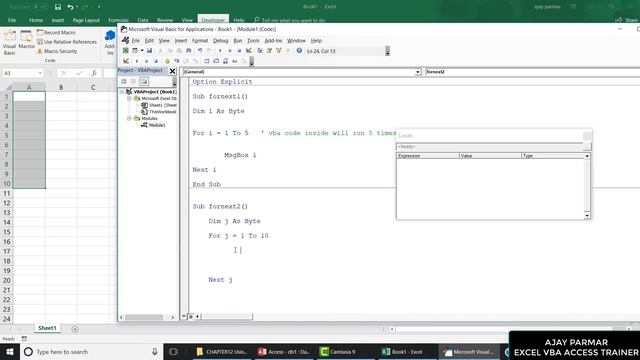Open Watch Window from debug toolbar
The height and width of the screenshot is (360, 640).
tap(225, 61)
